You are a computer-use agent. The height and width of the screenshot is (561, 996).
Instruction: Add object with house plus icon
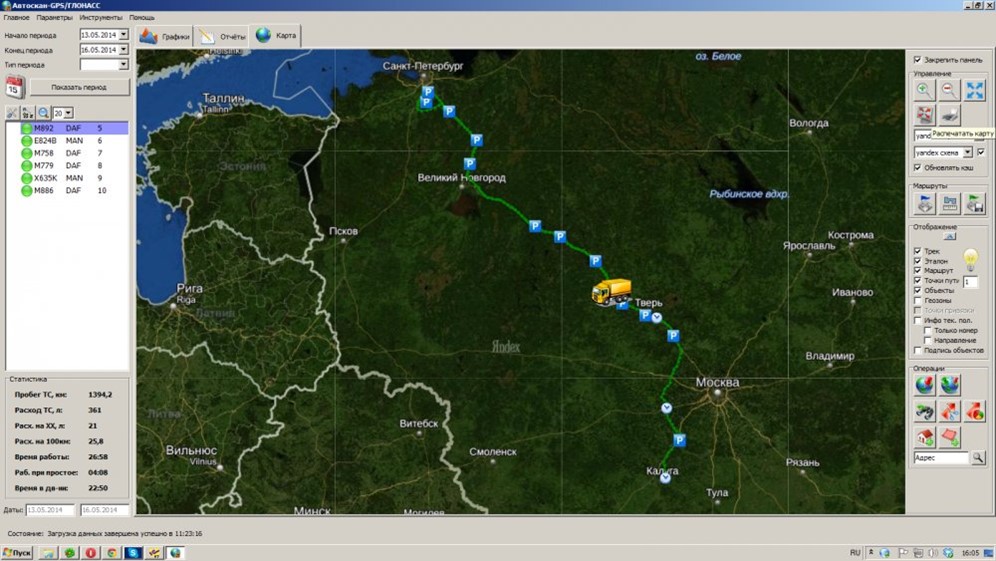925,437
